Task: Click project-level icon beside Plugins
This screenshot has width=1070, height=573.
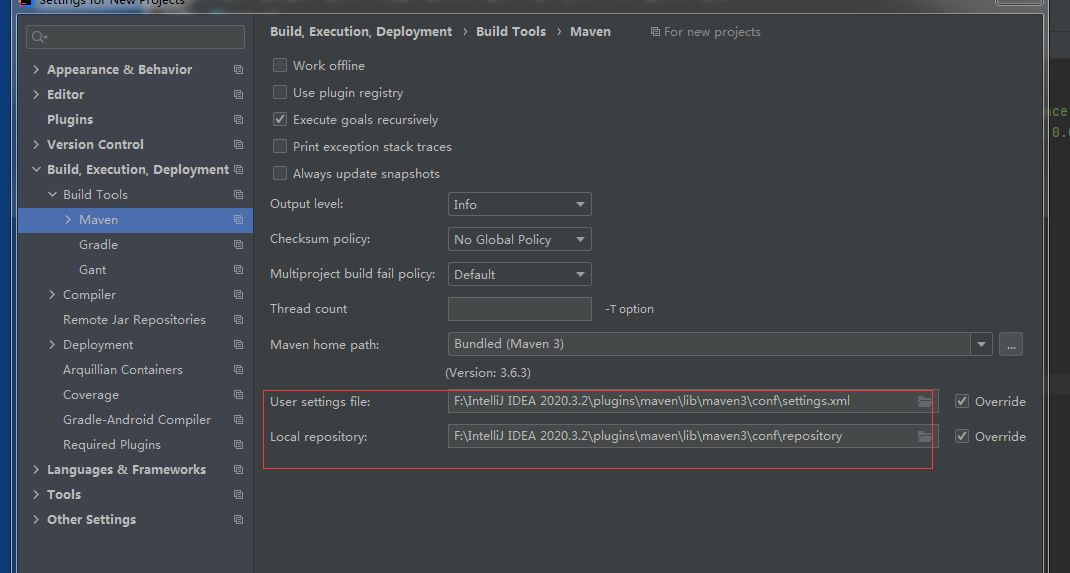Action: click(238, 119)
